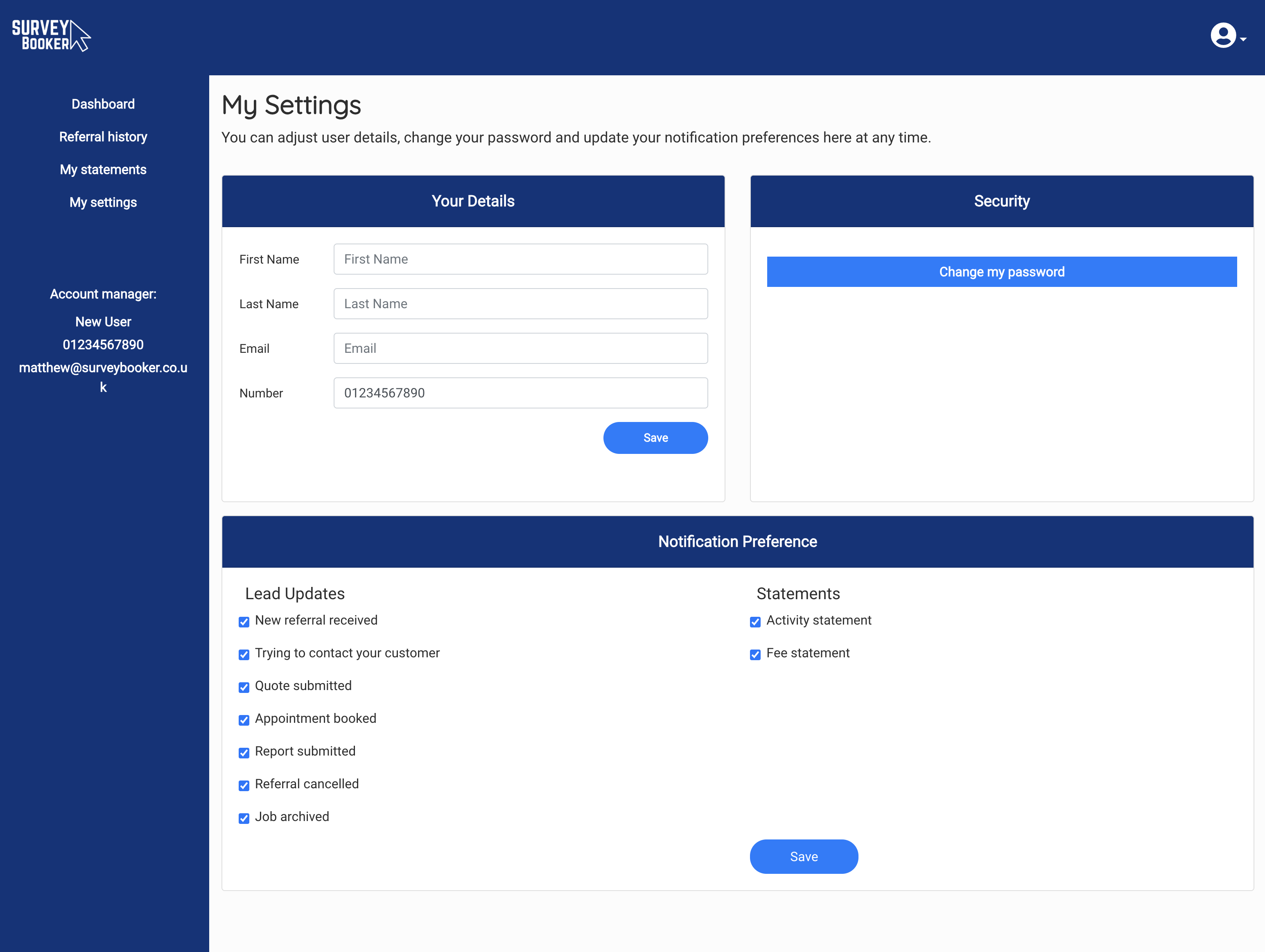The image size is (1265, 952).
Task: Click the Survey Booker logo
Action: click(52, 36)
